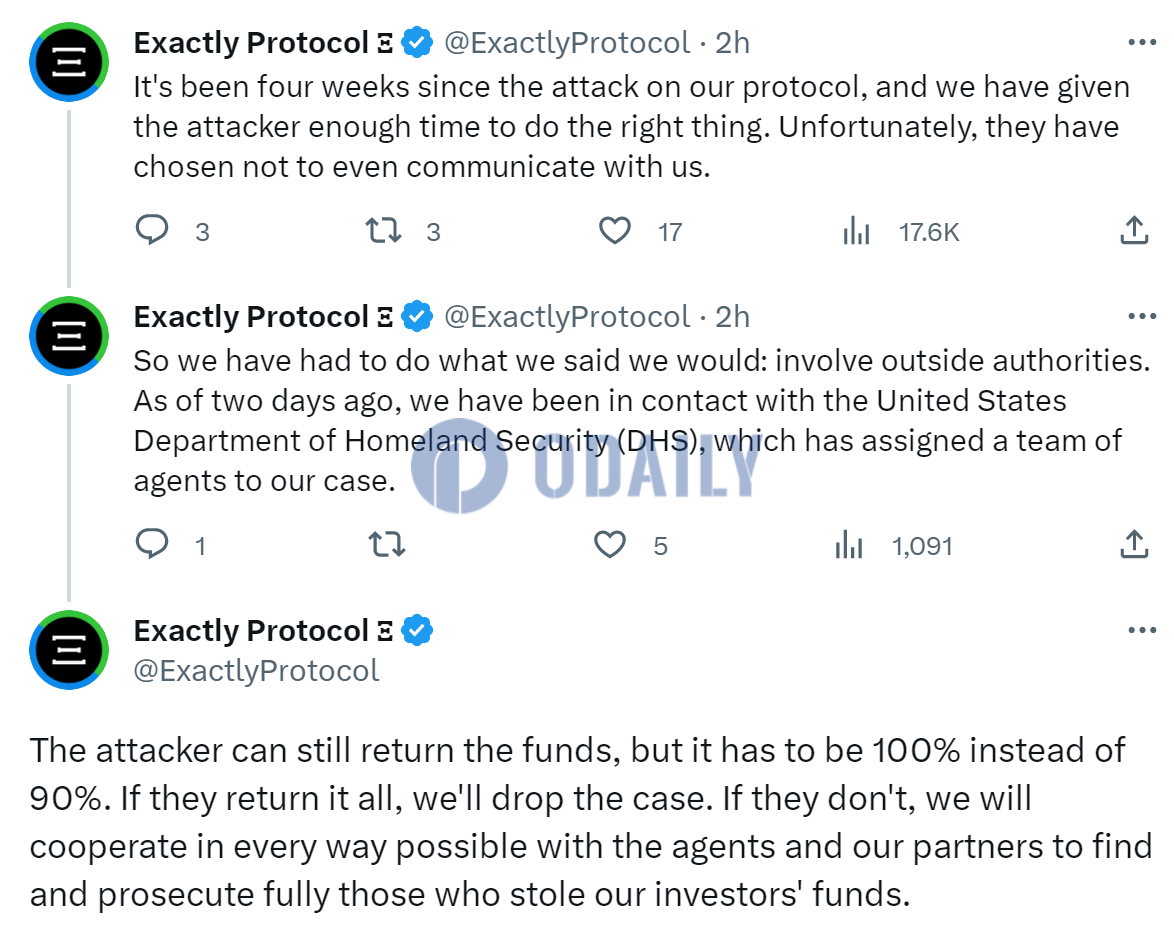The image size is (1174, 934).
Task: Retweet the first tweet with 3 retweets
Action: tap(383, 230)
